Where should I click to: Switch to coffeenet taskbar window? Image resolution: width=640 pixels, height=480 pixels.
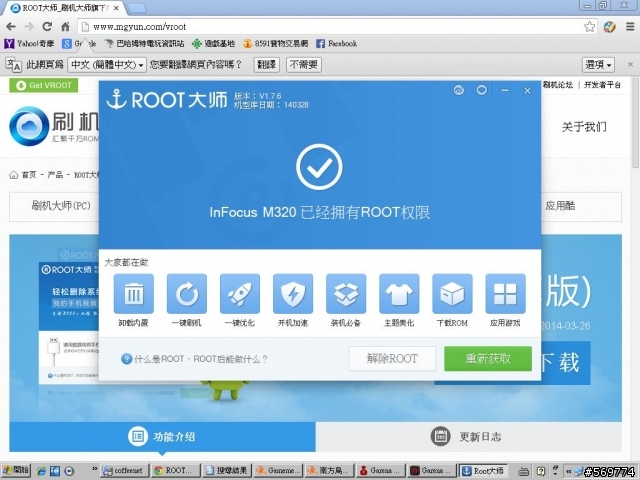124,471
